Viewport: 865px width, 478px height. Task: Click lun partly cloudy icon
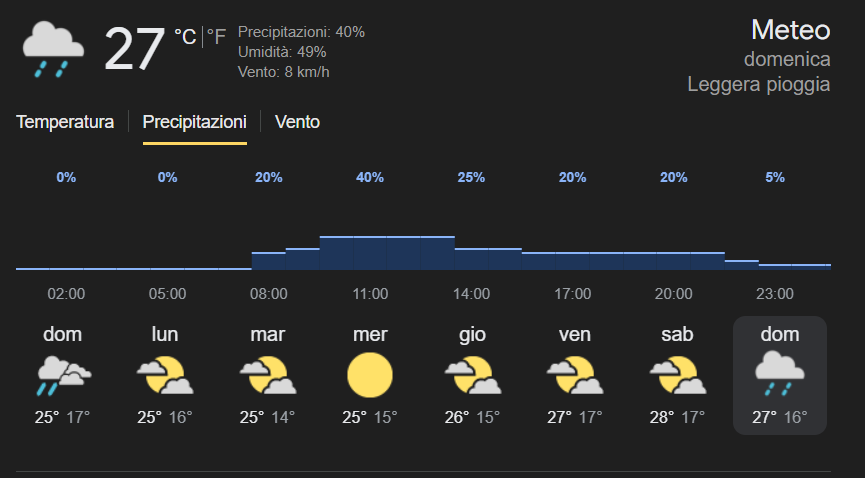pyautogui.click(x=165, y=375)
